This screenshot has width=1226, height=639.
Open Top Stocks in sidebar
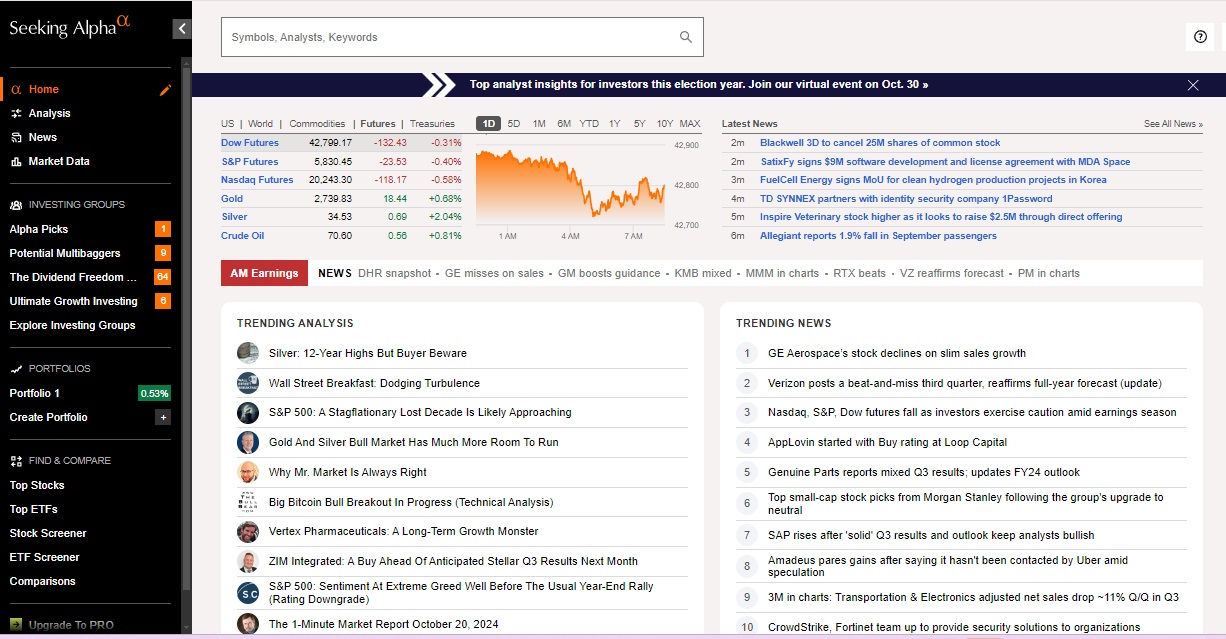(37, 485)
